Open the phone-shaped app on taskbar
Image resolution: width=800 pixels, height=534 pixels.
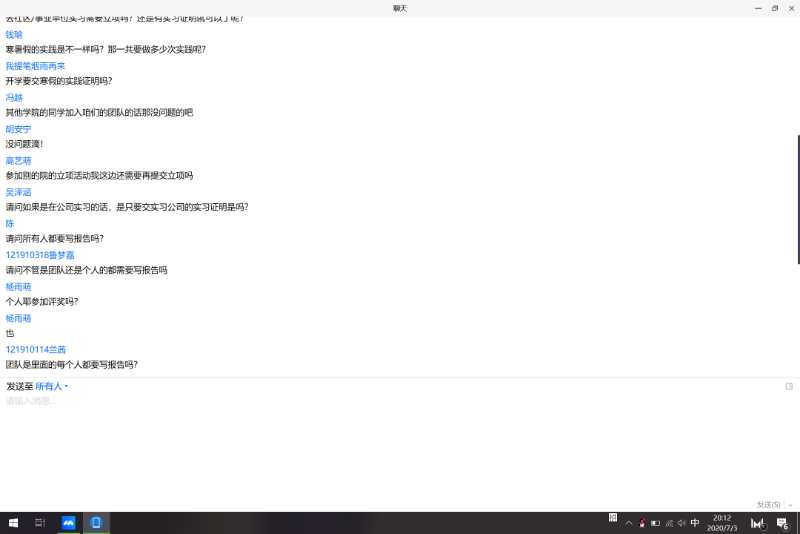click(x=96, y=523)
